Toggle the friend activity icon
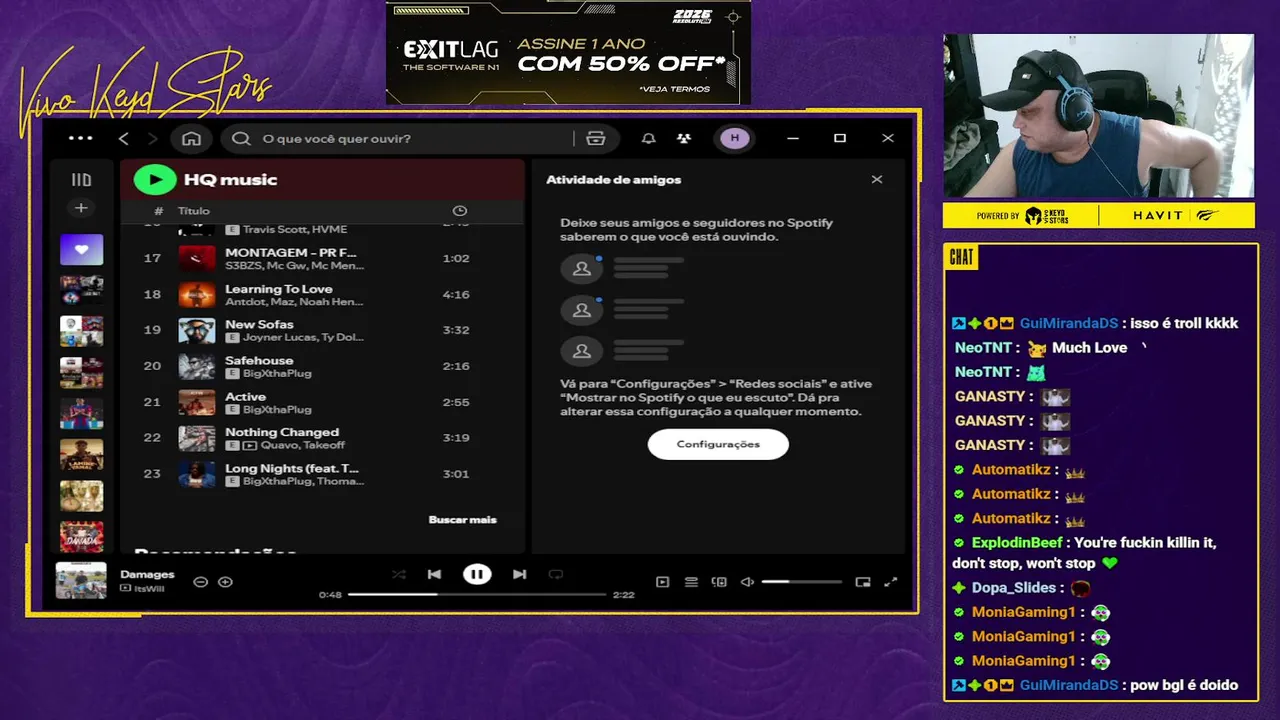The image size is (1280, 720). click(x=683, y=138)
